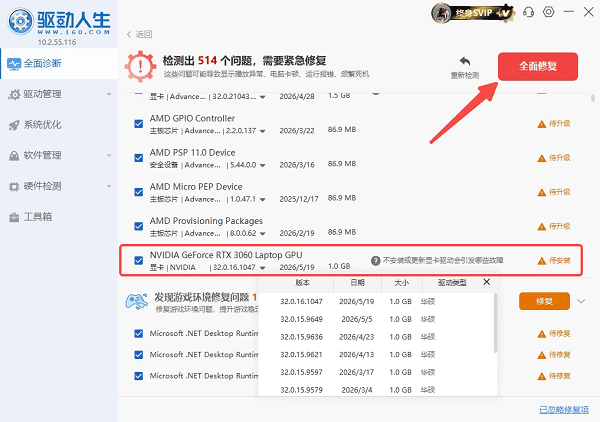600x422 pixels.
Task: Uncheck AMD PSP 11.0 Device checkbox
Action: [x=139, y=158]
